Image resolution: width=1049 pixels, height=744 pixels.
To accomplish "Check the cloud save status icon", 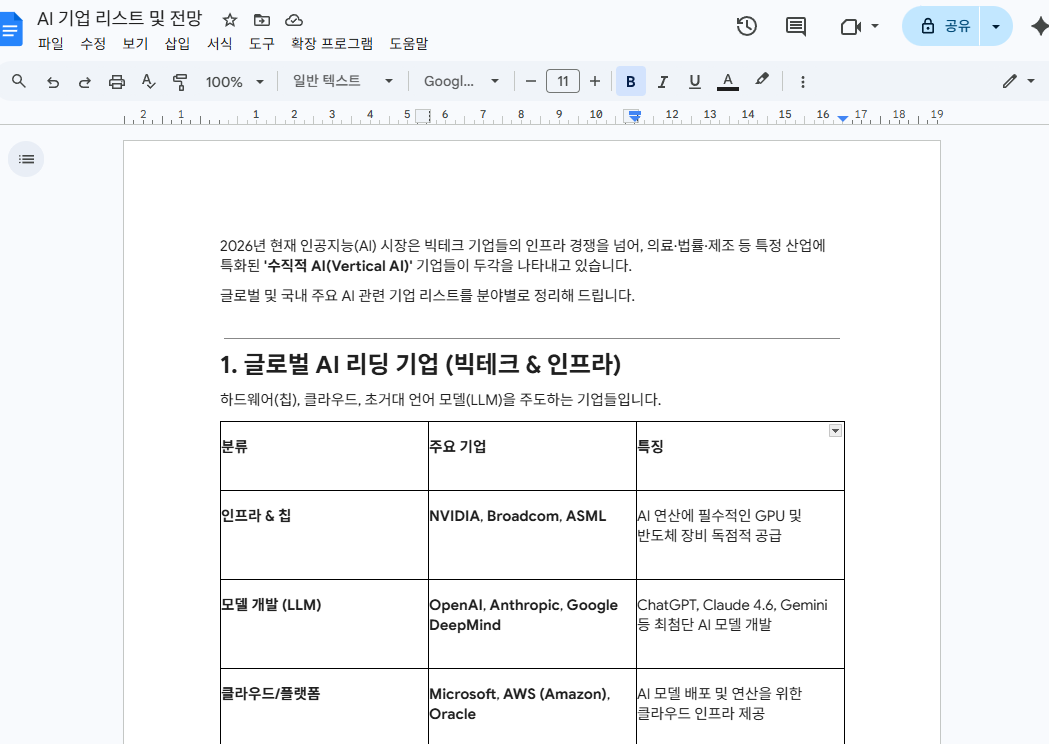I will [x=294, y=20].
